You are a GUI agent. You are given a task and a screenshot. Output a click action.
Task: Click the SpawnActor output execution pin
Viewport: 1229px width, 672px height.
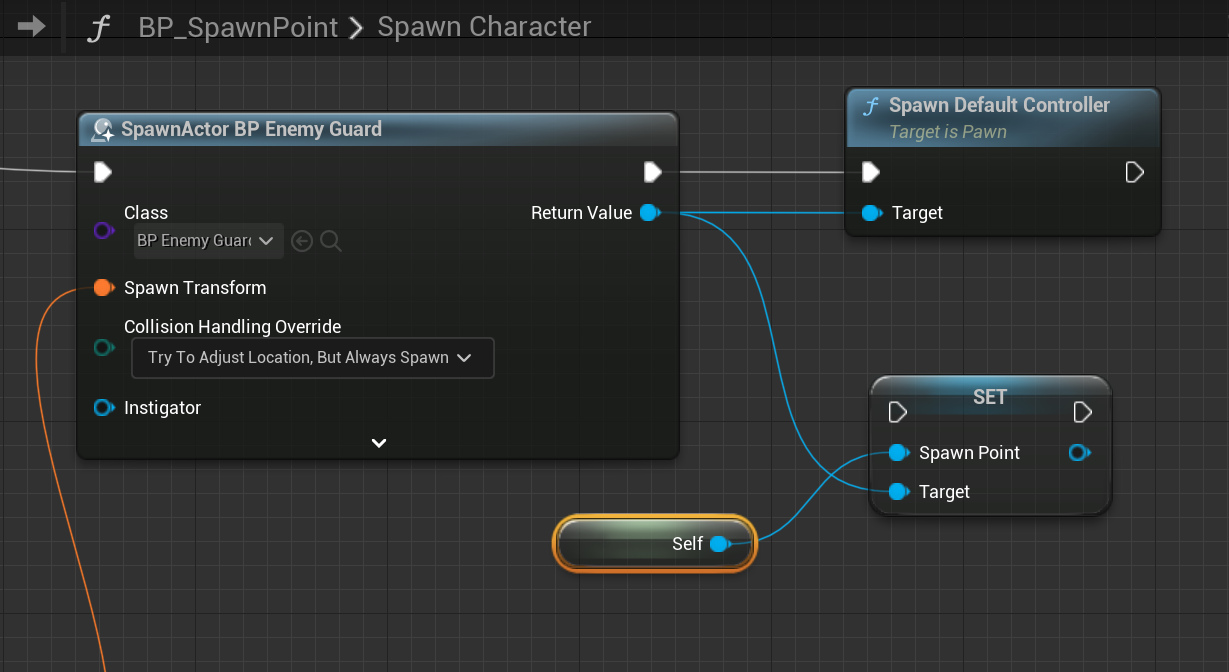[653, 173]
